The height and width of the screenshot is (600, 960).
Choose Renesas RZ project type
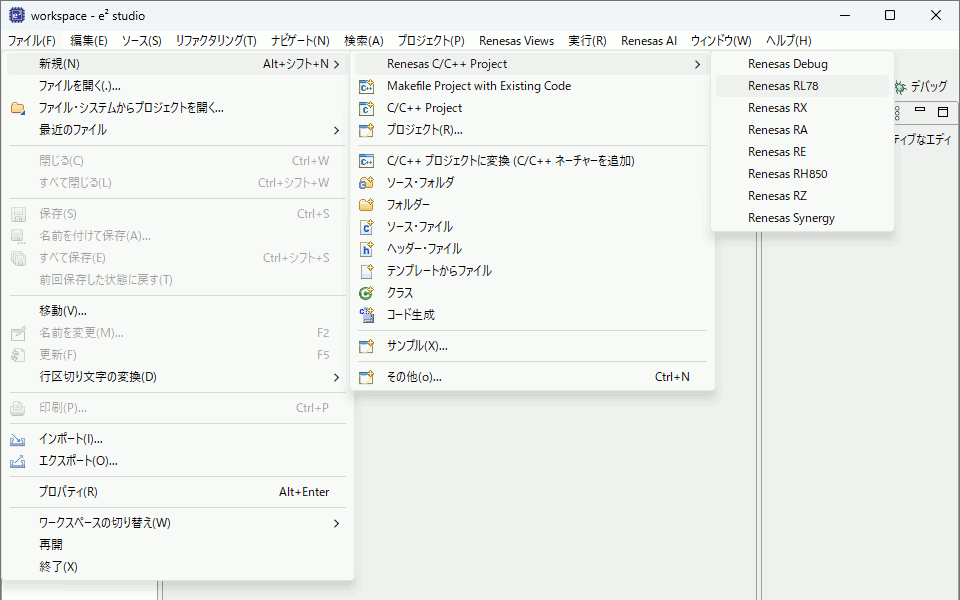click(x=802, y=197)
